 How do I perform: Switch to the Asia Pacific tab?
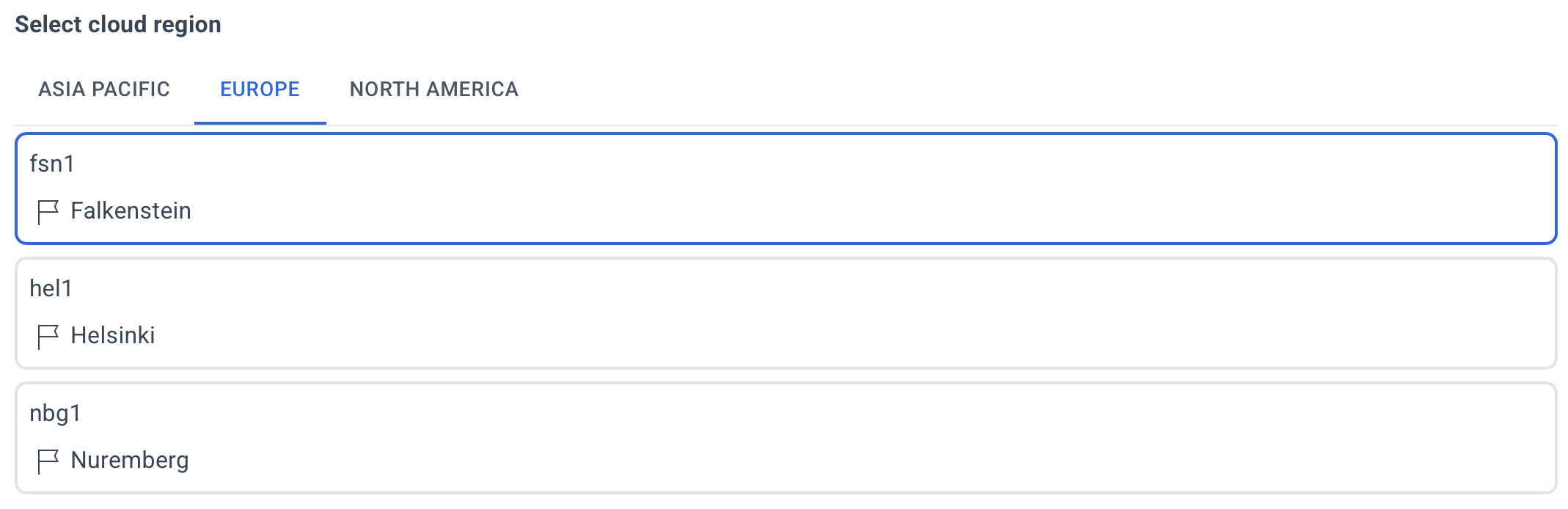click(104, 89)
